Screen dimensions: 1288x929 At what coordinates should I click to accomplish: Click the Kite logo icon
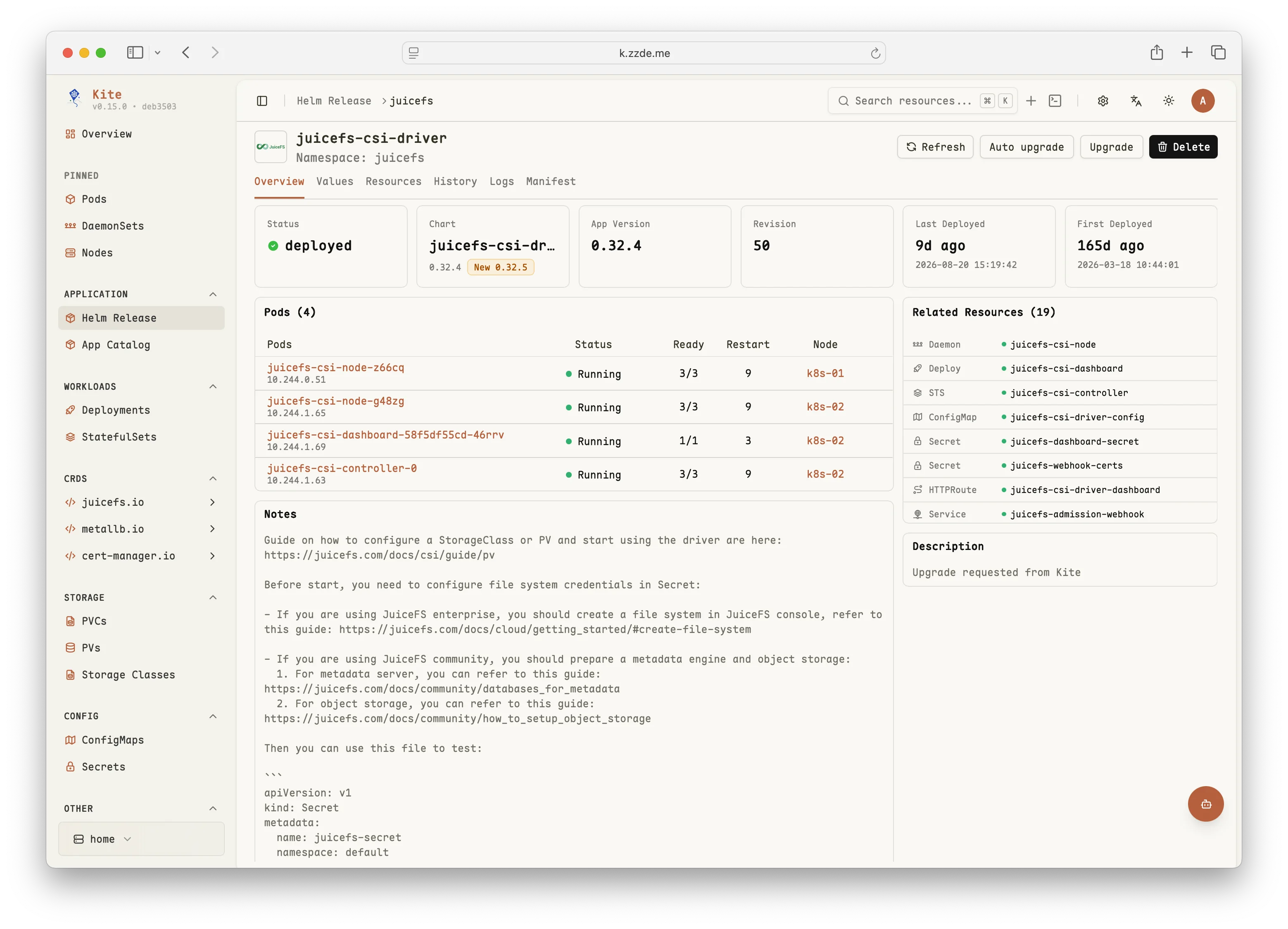click(74, 98)
